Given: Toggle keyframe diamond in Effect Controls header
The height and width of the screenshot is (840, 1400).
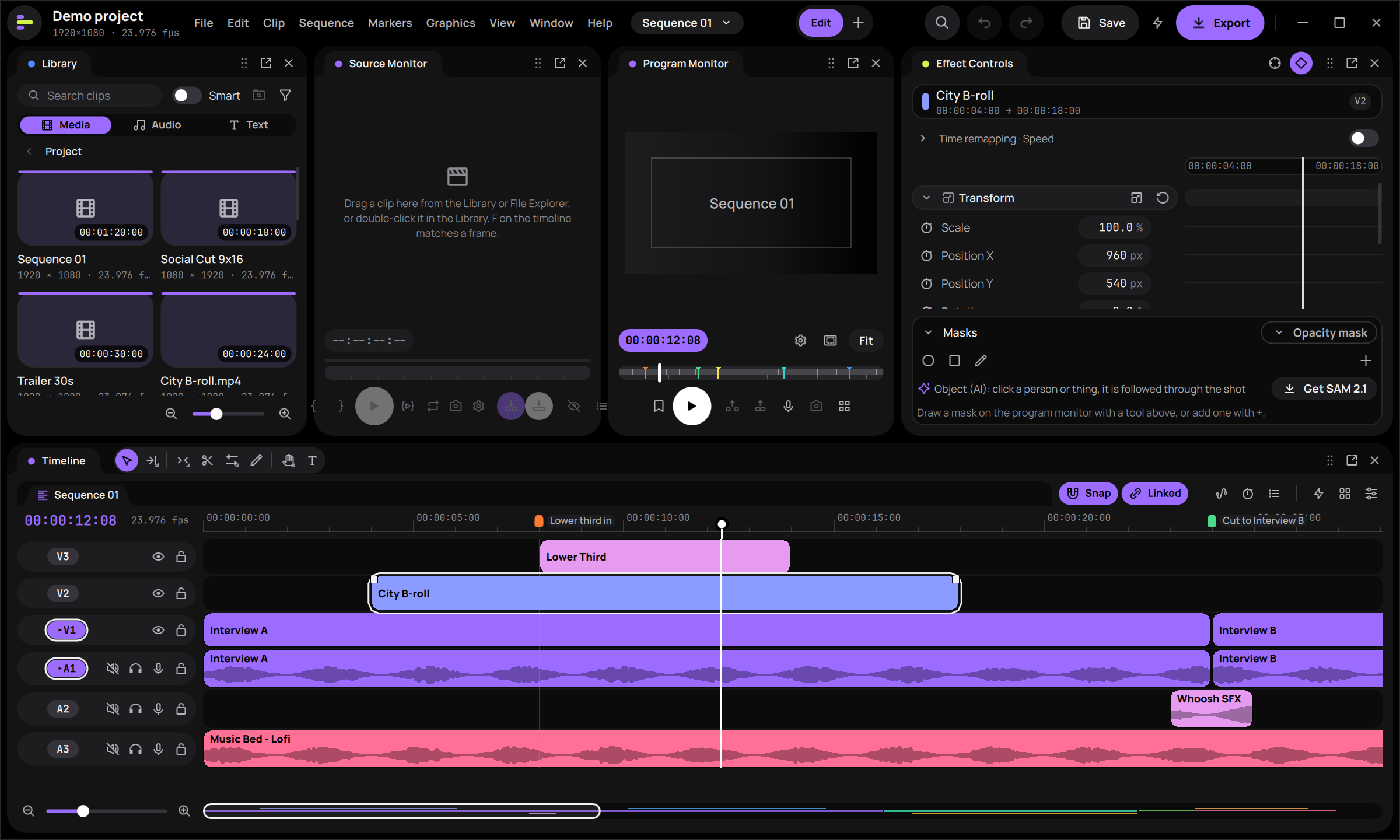Looking at the screenshot, I should 1301,63.
